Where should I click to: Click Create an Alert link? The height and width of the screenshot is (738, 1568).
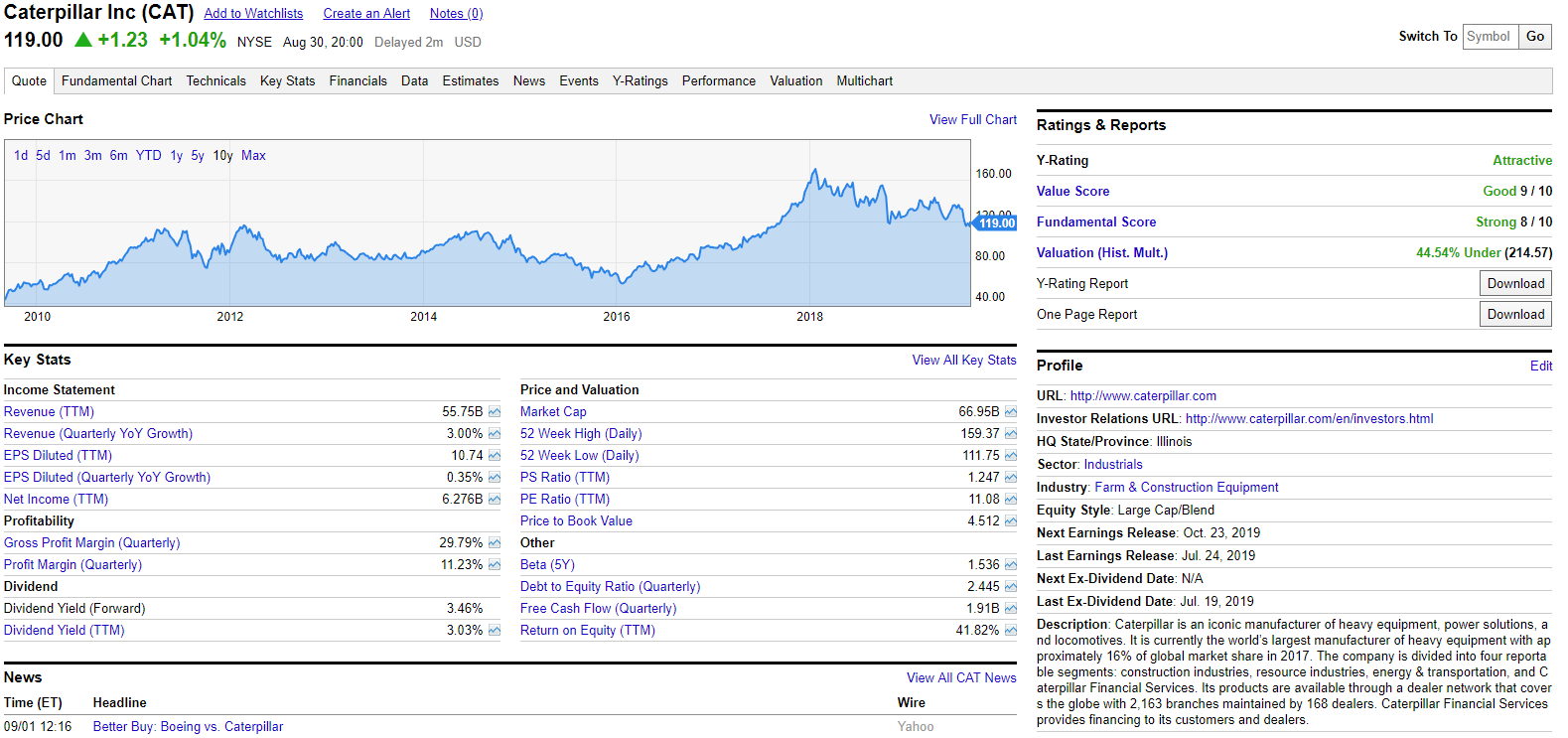[366, 13]
